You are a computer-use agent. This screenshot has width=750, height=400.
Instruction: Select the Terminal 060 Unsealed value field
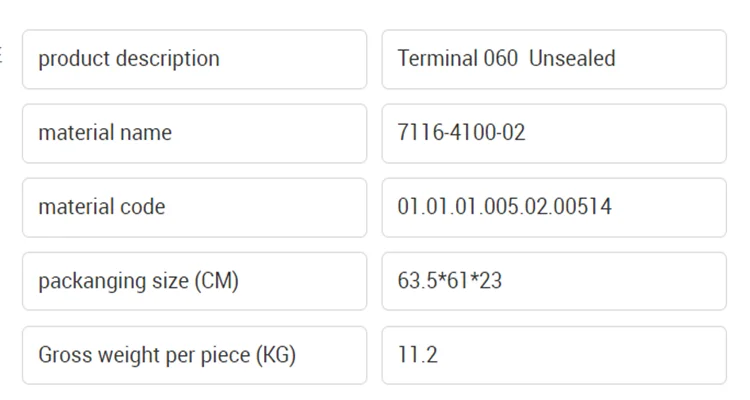pyautogui.click(x=553, y=59)
